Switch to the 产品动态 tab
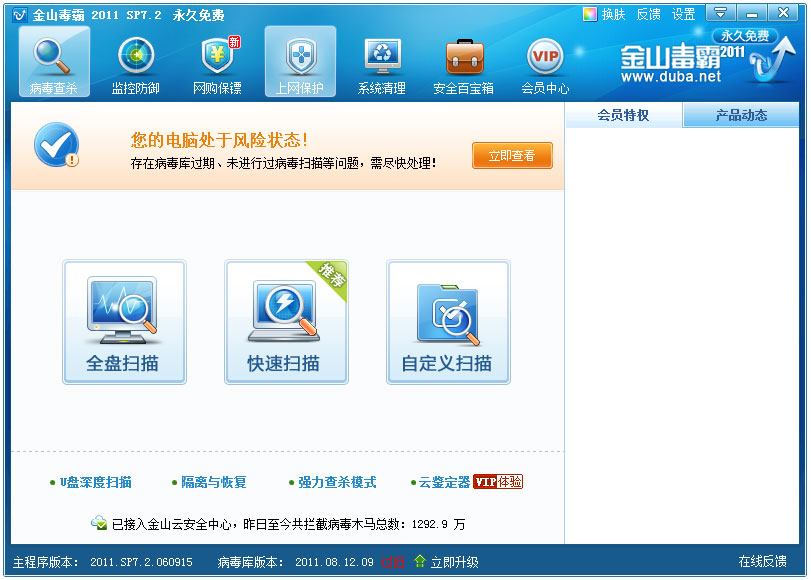The height and width of the screenshot is (580, 811). pyautogui.click(x=741, y=115)
